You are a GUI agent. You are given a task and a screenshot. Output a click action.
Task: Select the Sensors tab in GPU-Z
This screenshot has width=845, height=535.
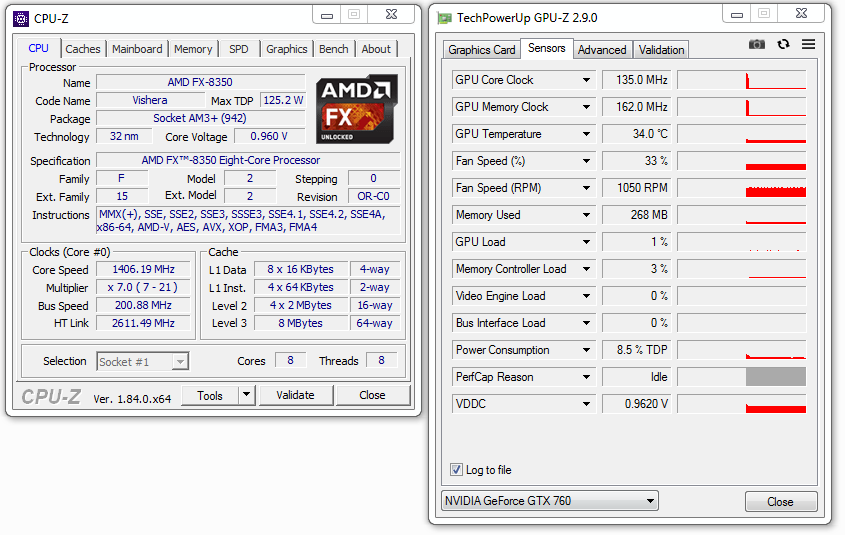[546, 48]
